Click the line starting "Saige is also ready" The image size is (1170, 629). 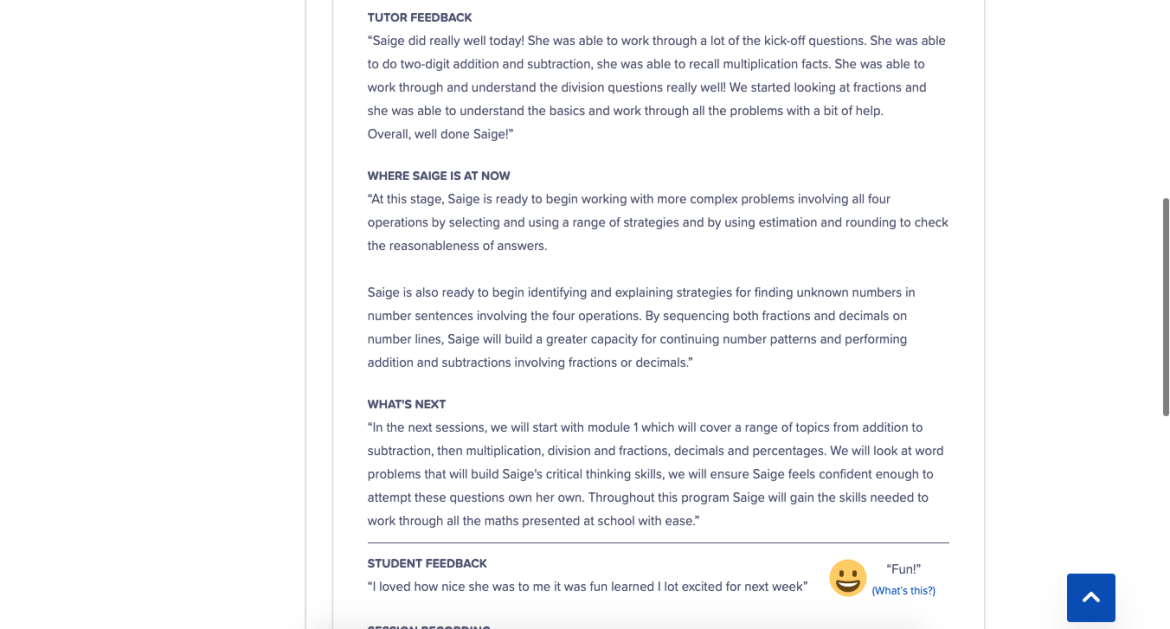[x=640, y=293]
